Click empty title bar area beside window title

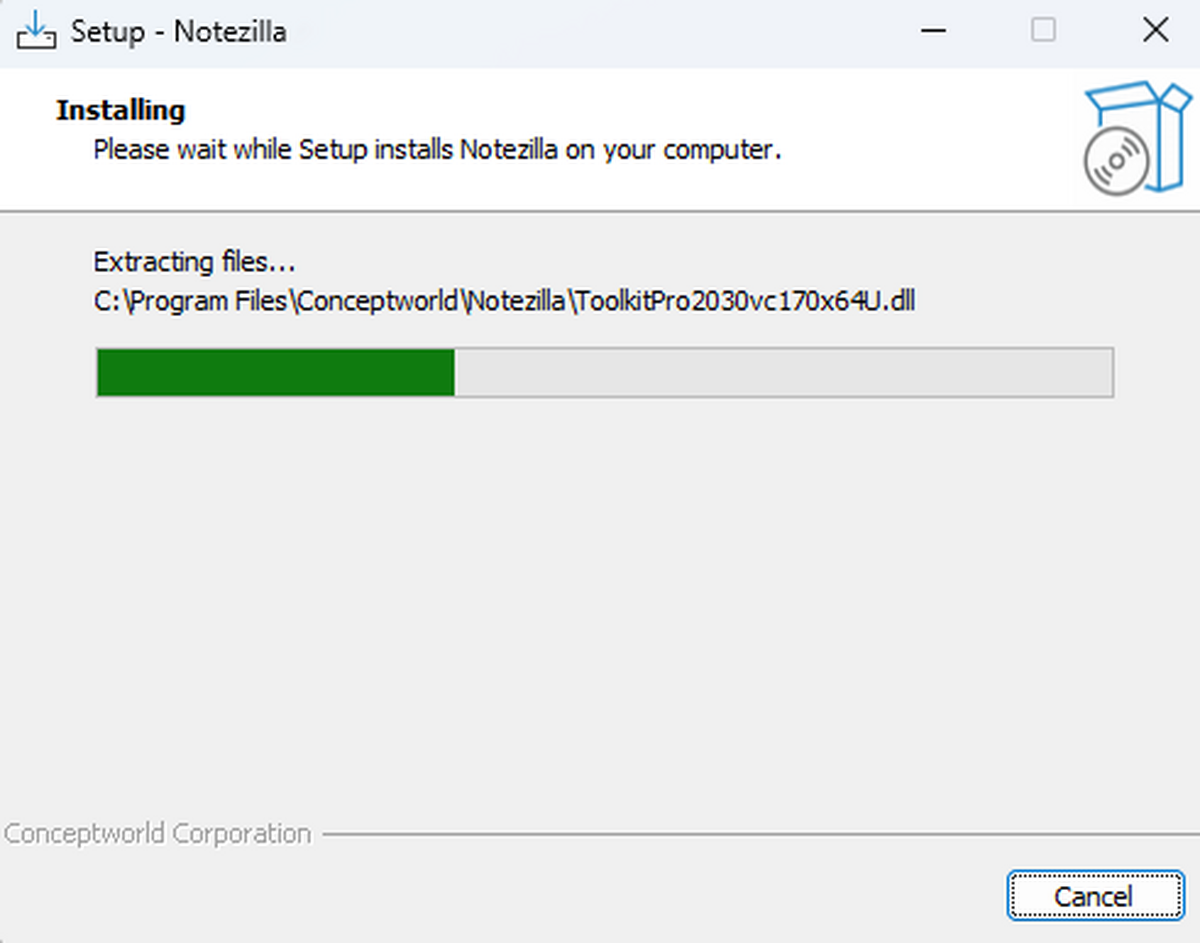[x=600, y=32]
